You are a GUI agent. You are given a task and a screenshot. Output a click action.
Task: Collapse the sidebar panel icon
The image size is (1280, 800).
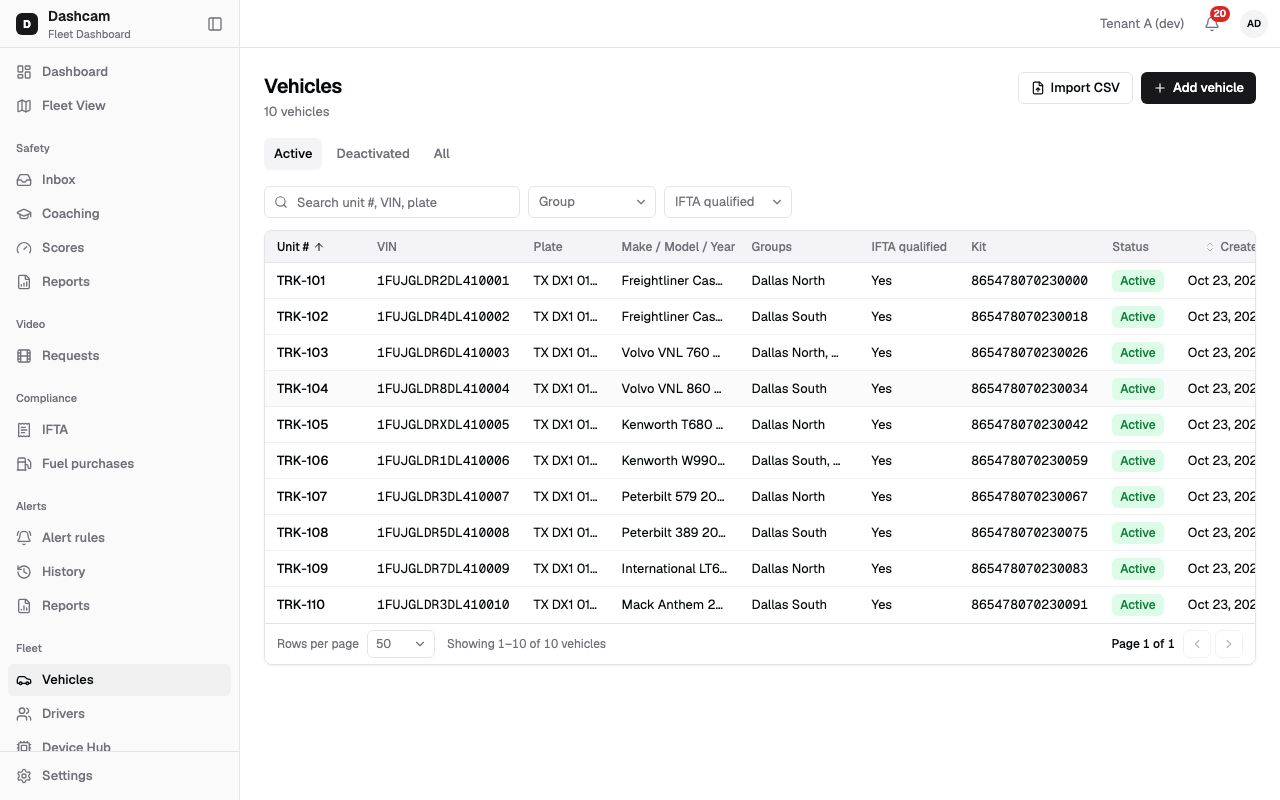coord(215,24)
